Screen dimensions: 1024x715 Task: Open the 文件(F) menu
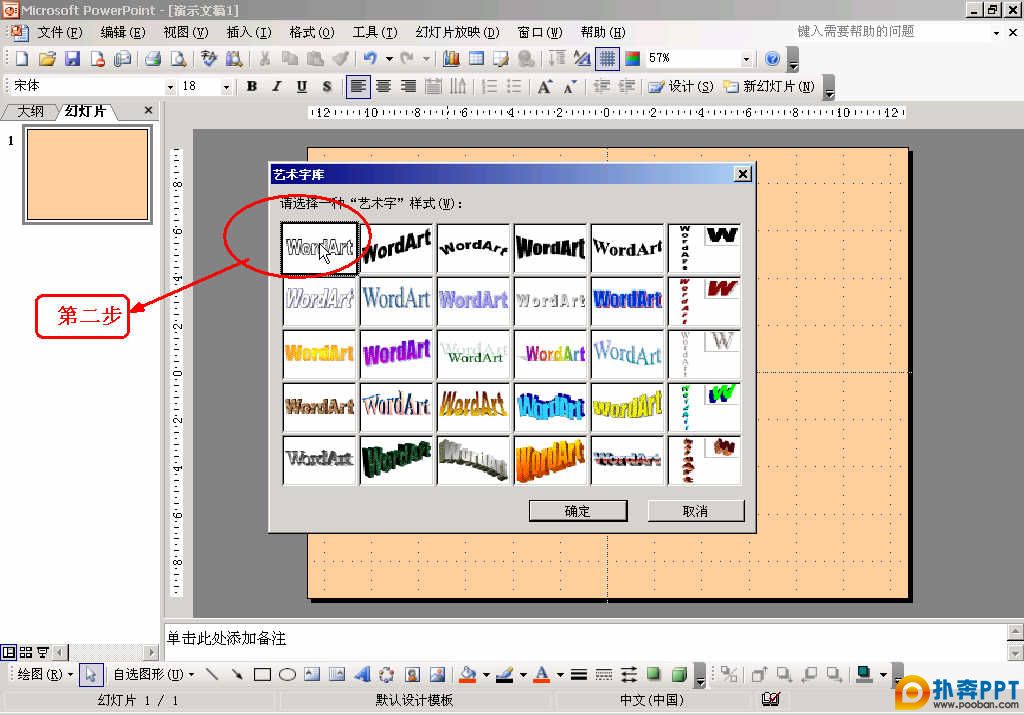tap(60, 32)
